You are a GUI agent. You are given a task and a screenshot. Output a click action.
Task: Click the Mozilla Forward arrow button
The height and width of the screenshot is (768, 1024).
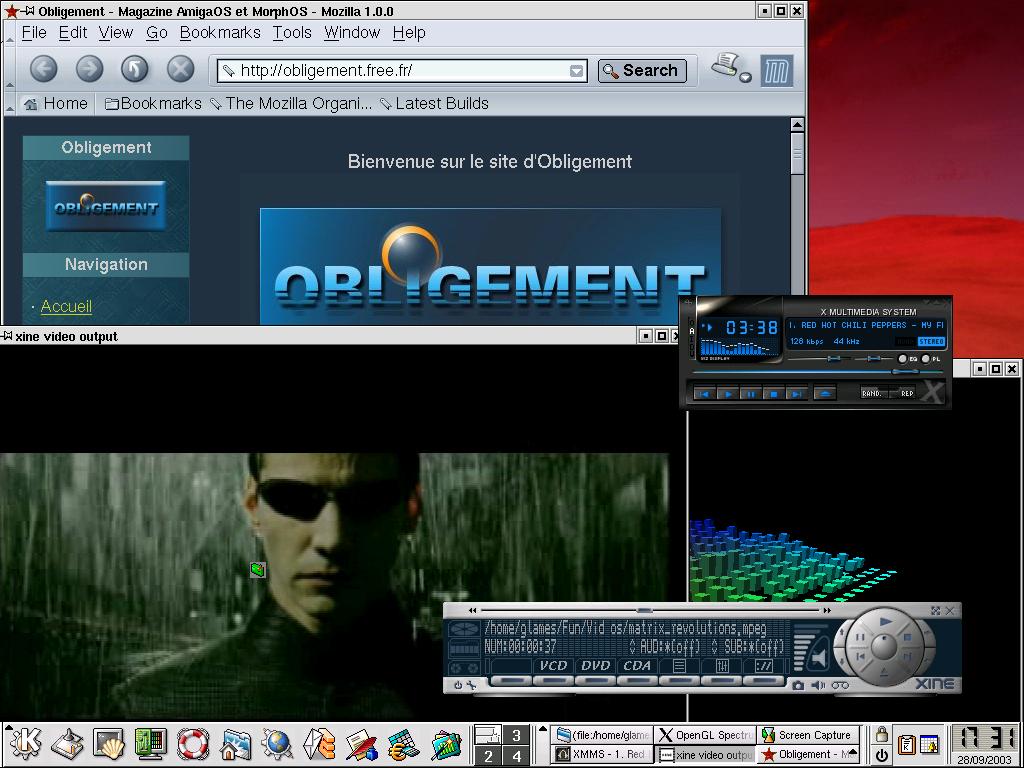(89, 69)
